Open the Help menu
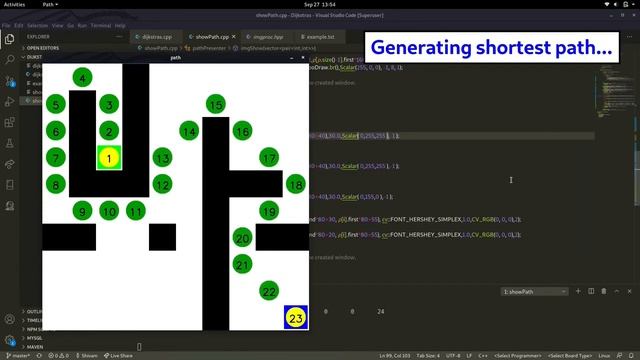 click(x=120, y=25)
